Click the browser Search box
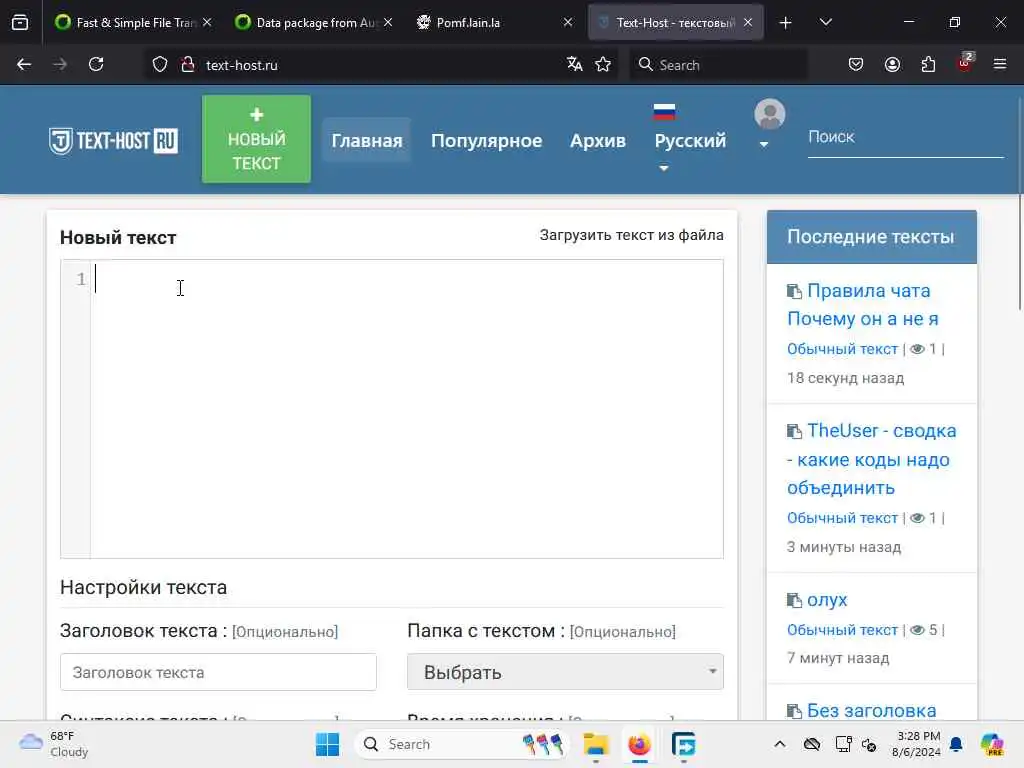This screenshot has height=768, width=1024. click(x=718, y=65)
